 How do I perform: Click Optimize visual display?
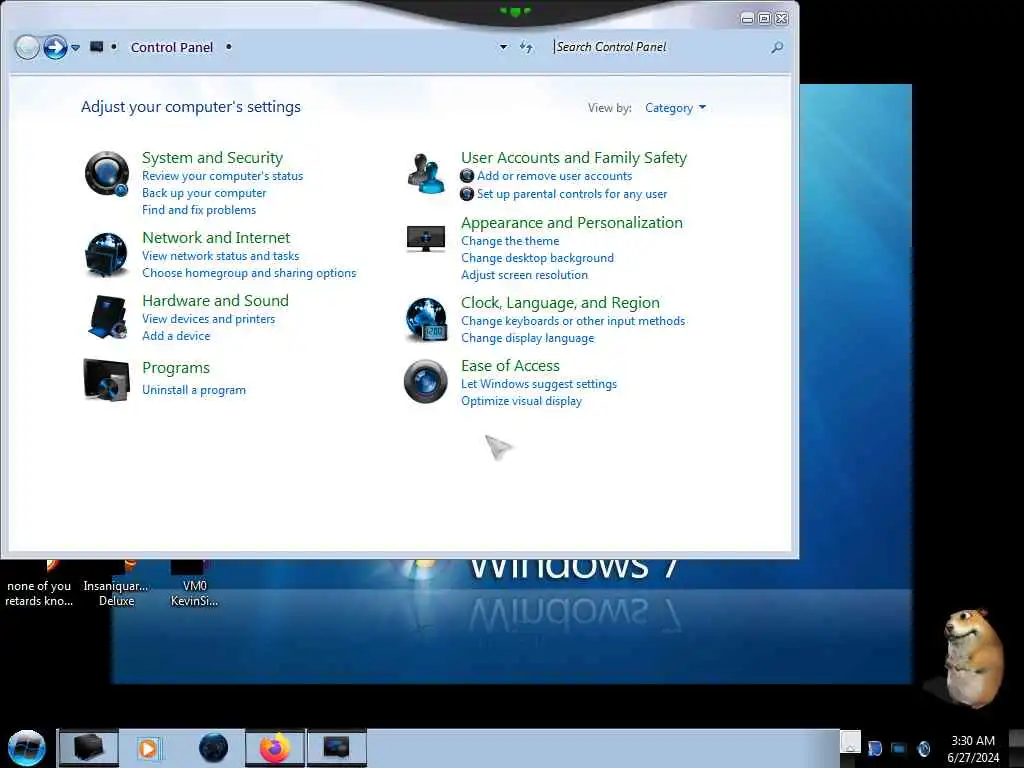point(521,401)
